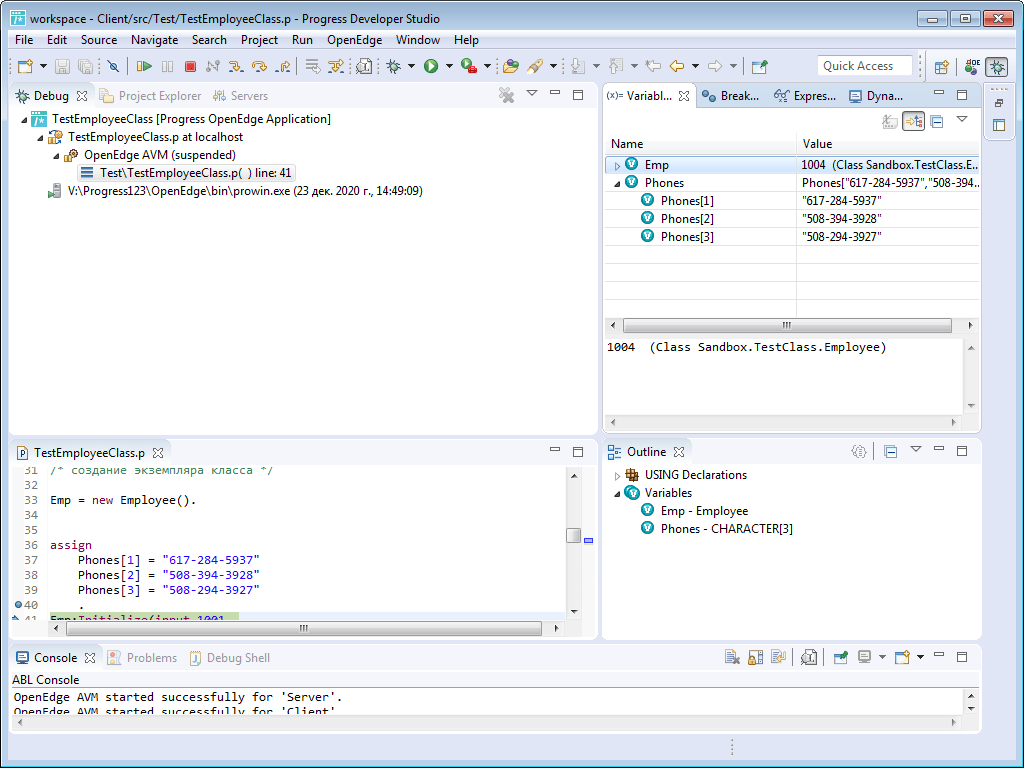Select Phones - CHARACTER[3] in Outline

click(726, 529)
